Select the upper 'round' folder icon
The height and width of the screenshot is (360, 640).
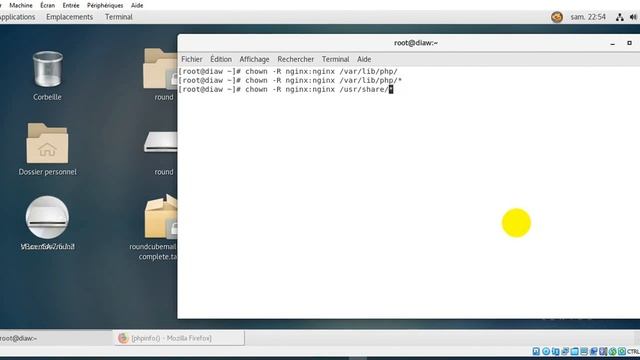coord(160,69)
